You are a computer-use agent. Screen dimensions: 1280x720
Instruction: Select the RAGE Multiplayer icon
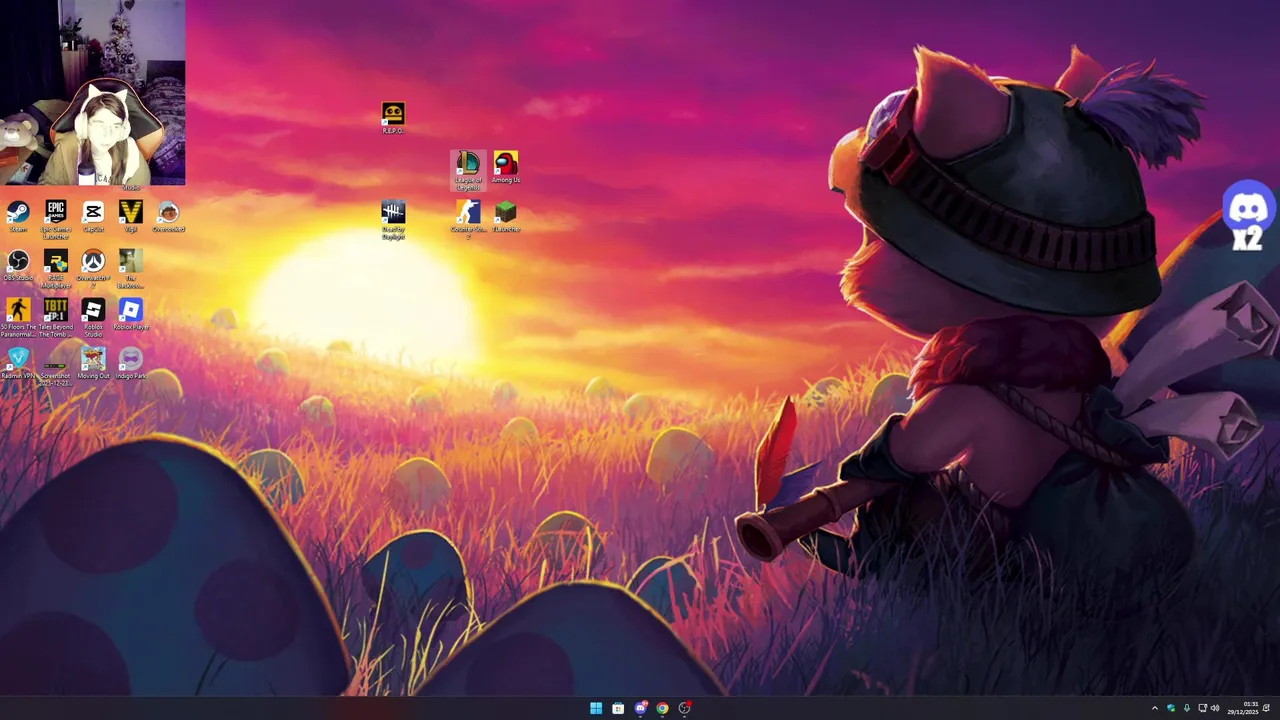[x=56, y=269]
